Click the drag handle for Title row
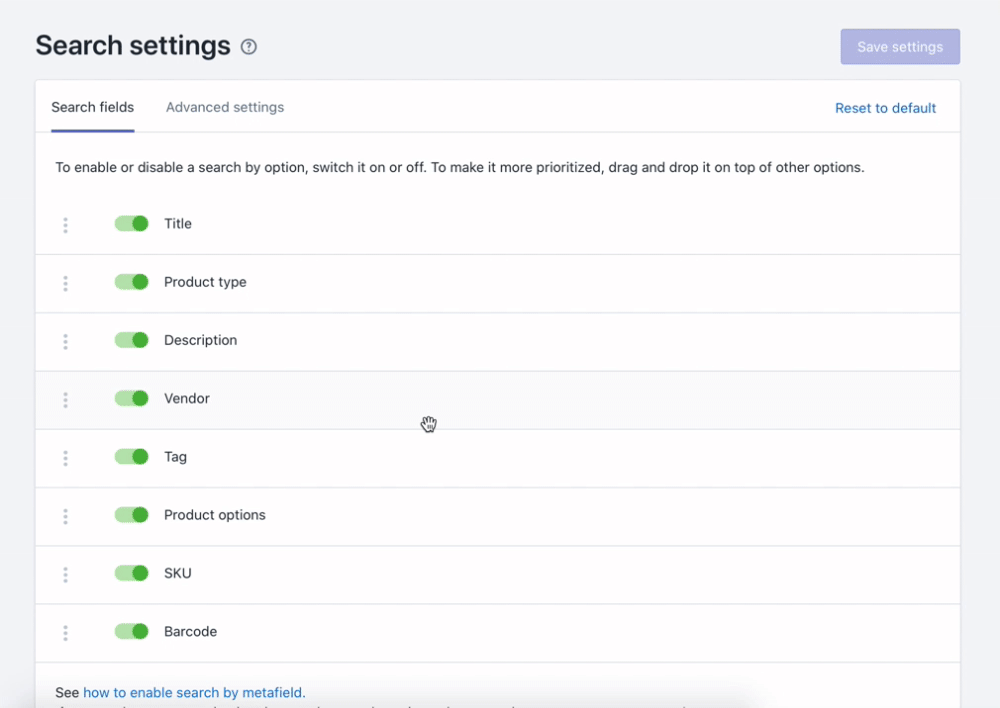1000x708 pixels. pyautogui.click(x=66, y=225)
